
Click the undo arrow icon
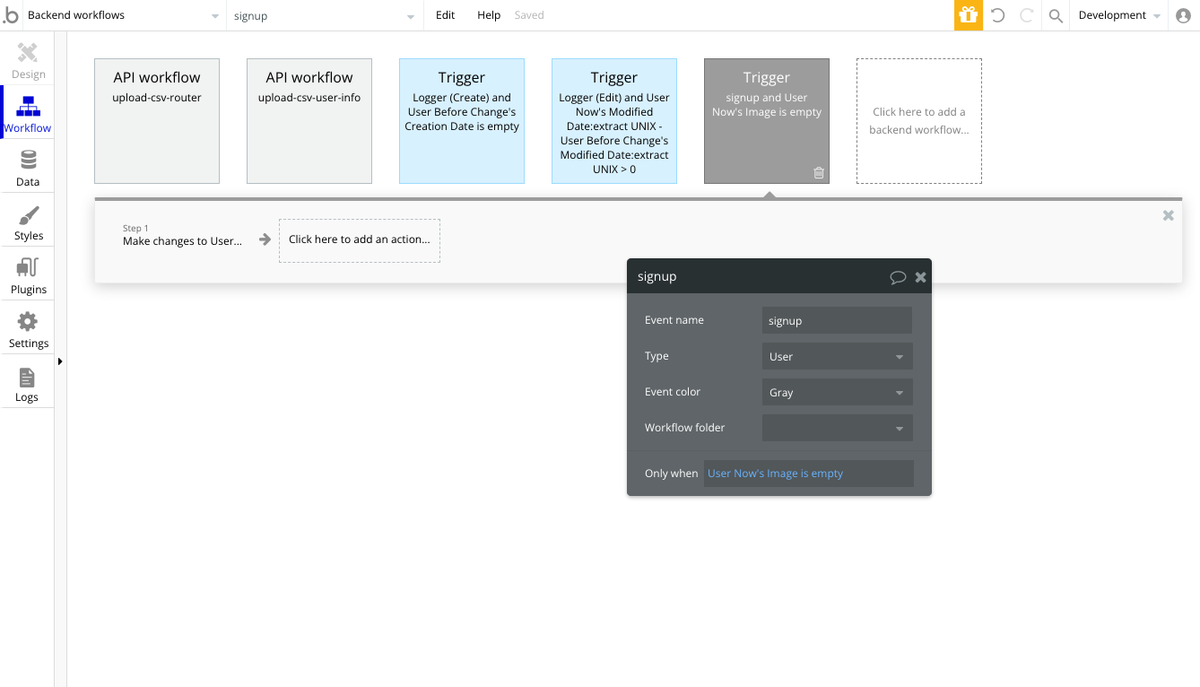(x=997, y=15)
